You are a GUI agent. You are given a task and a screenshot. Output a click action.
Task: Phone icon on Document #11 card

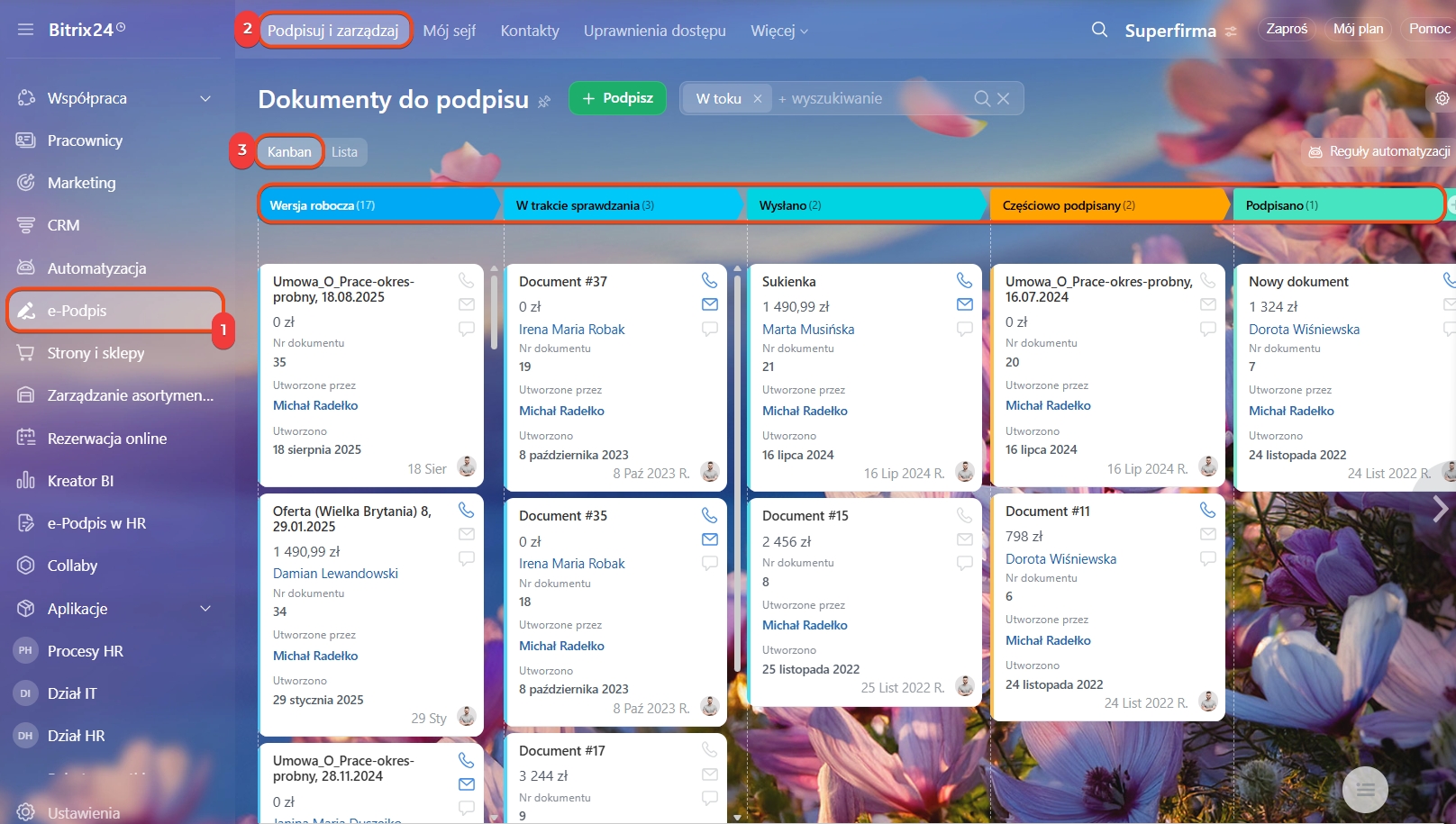[1208, 510]
